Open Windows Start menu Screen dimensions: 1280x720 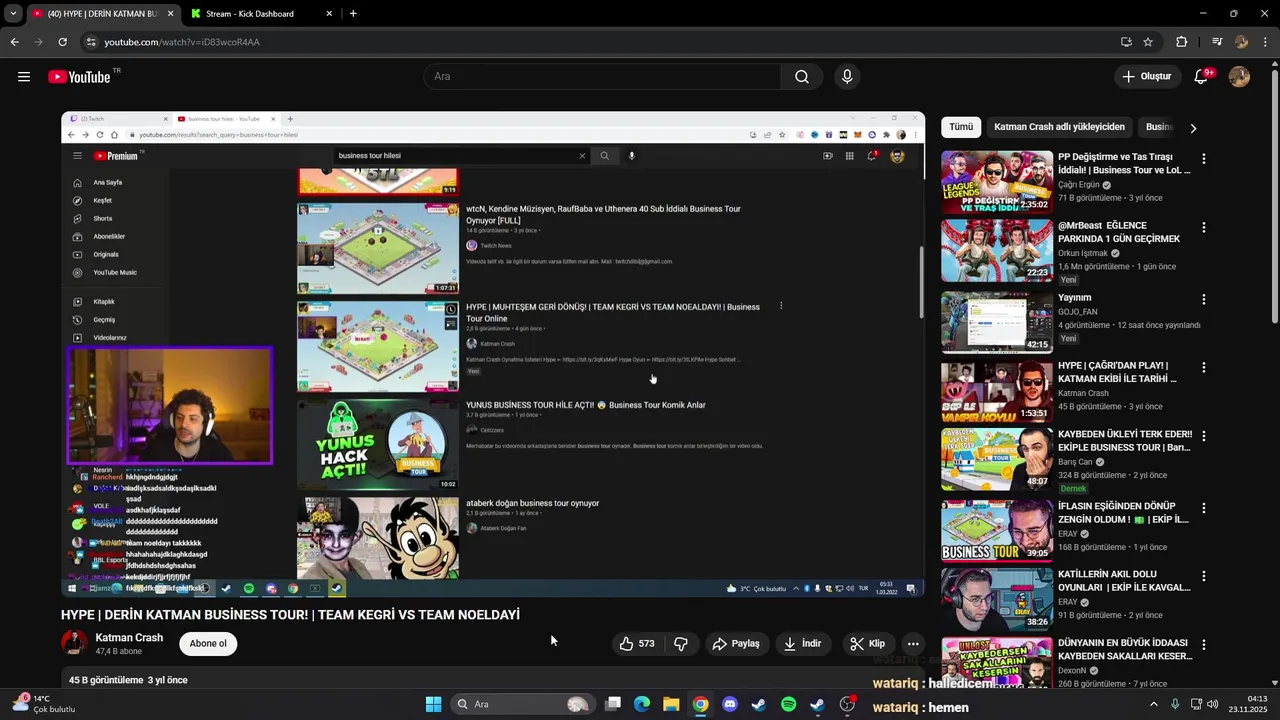[x=433, y=704]
